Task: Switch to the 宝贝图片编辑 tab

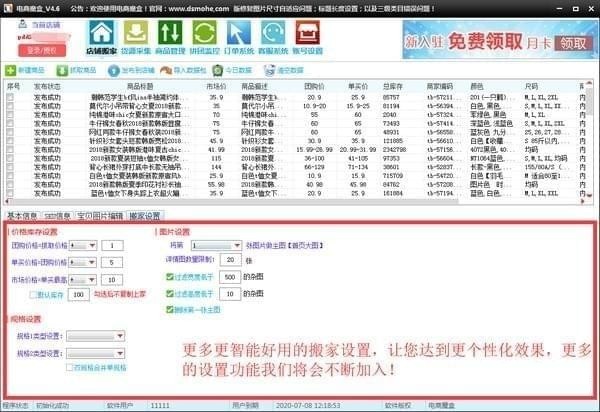Action: coord(100,216)
